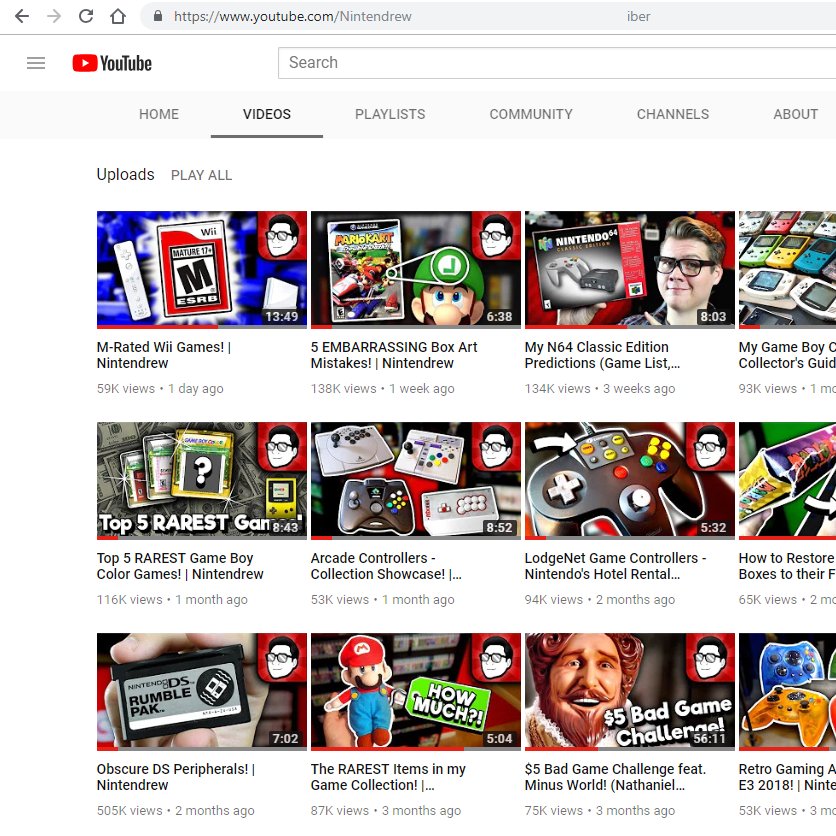The height and width of the screenshot is (836, 836).
Task: Open the Game Boy collection thumbnail
Action: coord(787,270)
